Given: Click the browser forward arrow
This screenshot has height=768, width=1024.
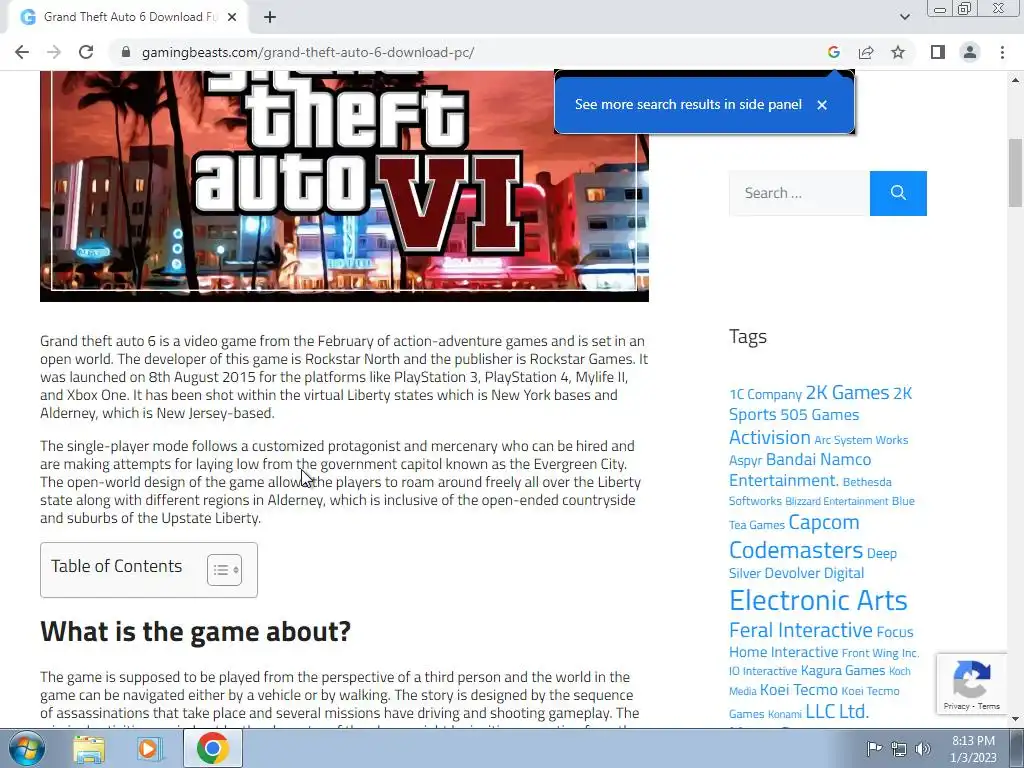Looking at the screenshot, I should (54, 52).
